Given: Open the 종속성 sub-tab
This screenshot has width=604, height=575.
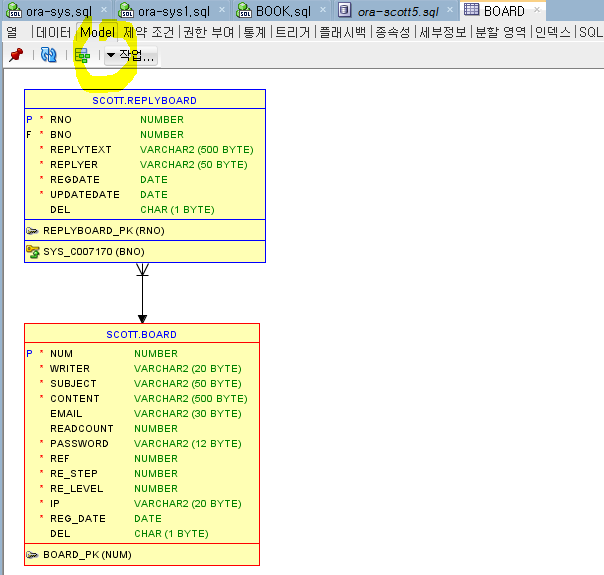Looking at the screenshot, I should (393, 32).
